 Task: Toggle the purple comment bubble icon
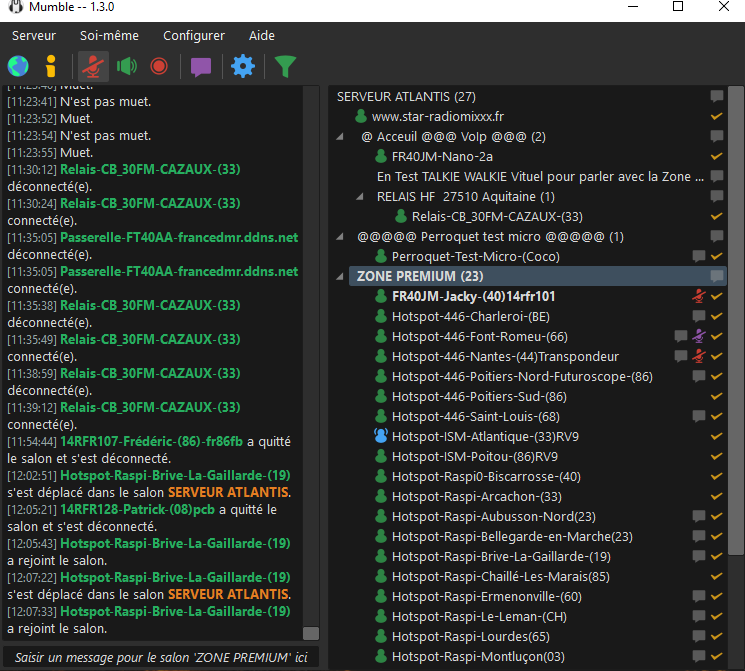tap(201, 67)
